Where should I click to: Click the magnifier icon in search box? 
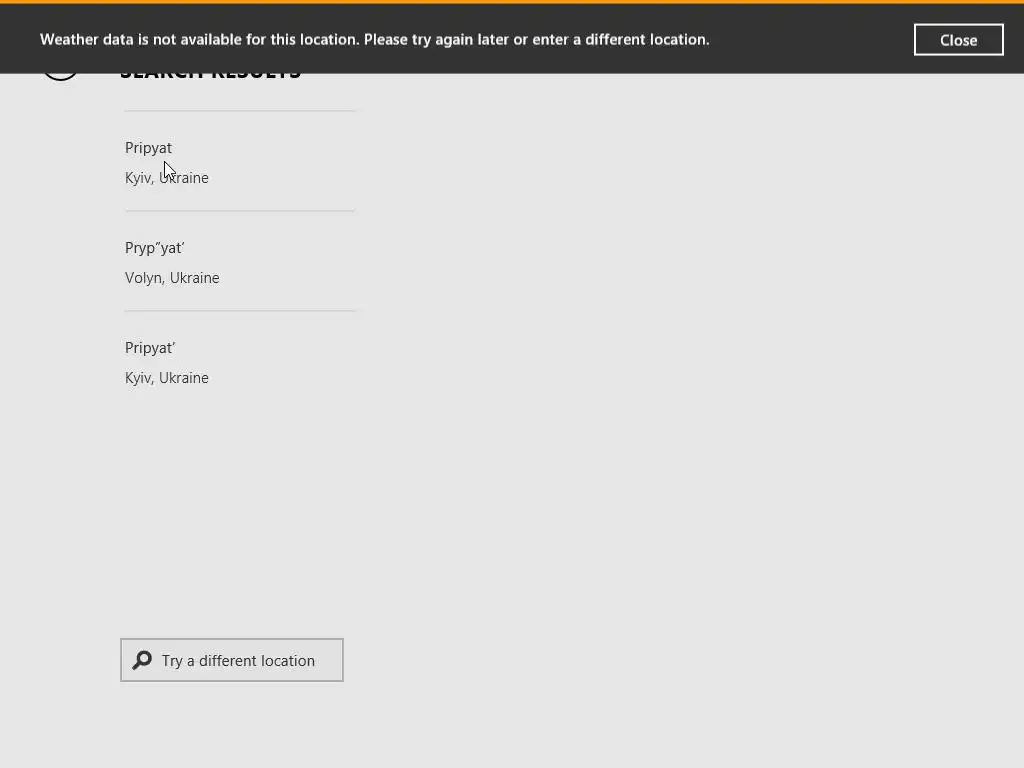pos(143,660)
